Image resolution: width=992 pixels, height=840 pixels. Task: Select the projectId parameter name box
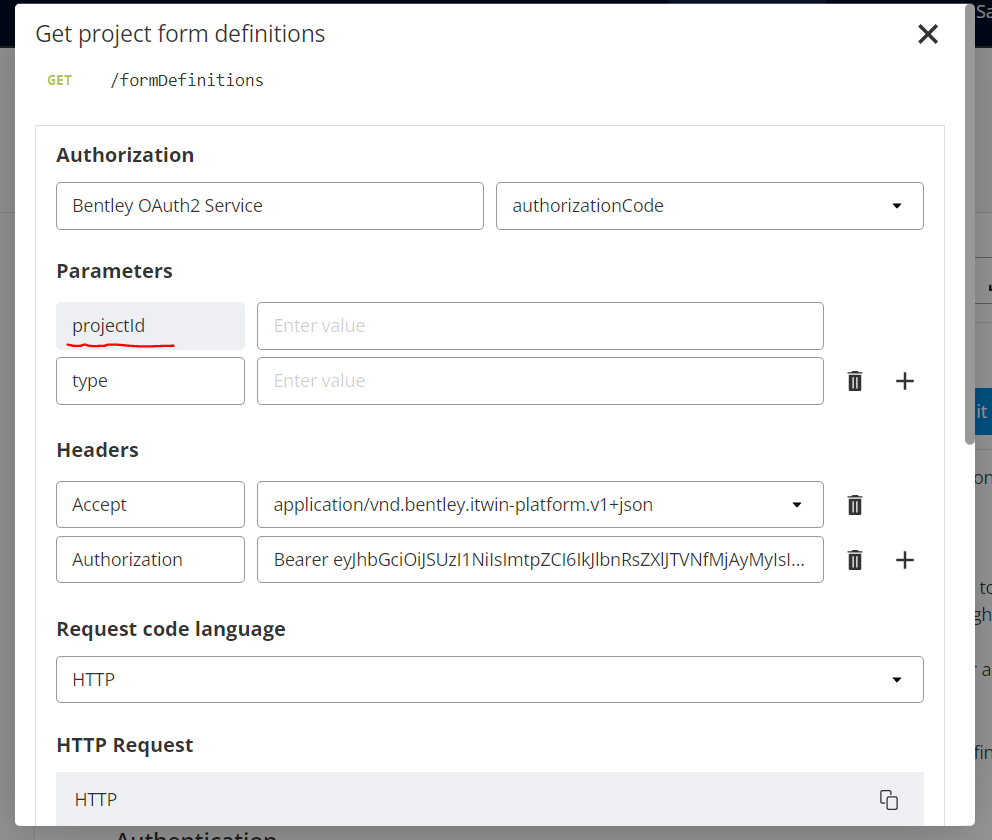click(150, 325)
